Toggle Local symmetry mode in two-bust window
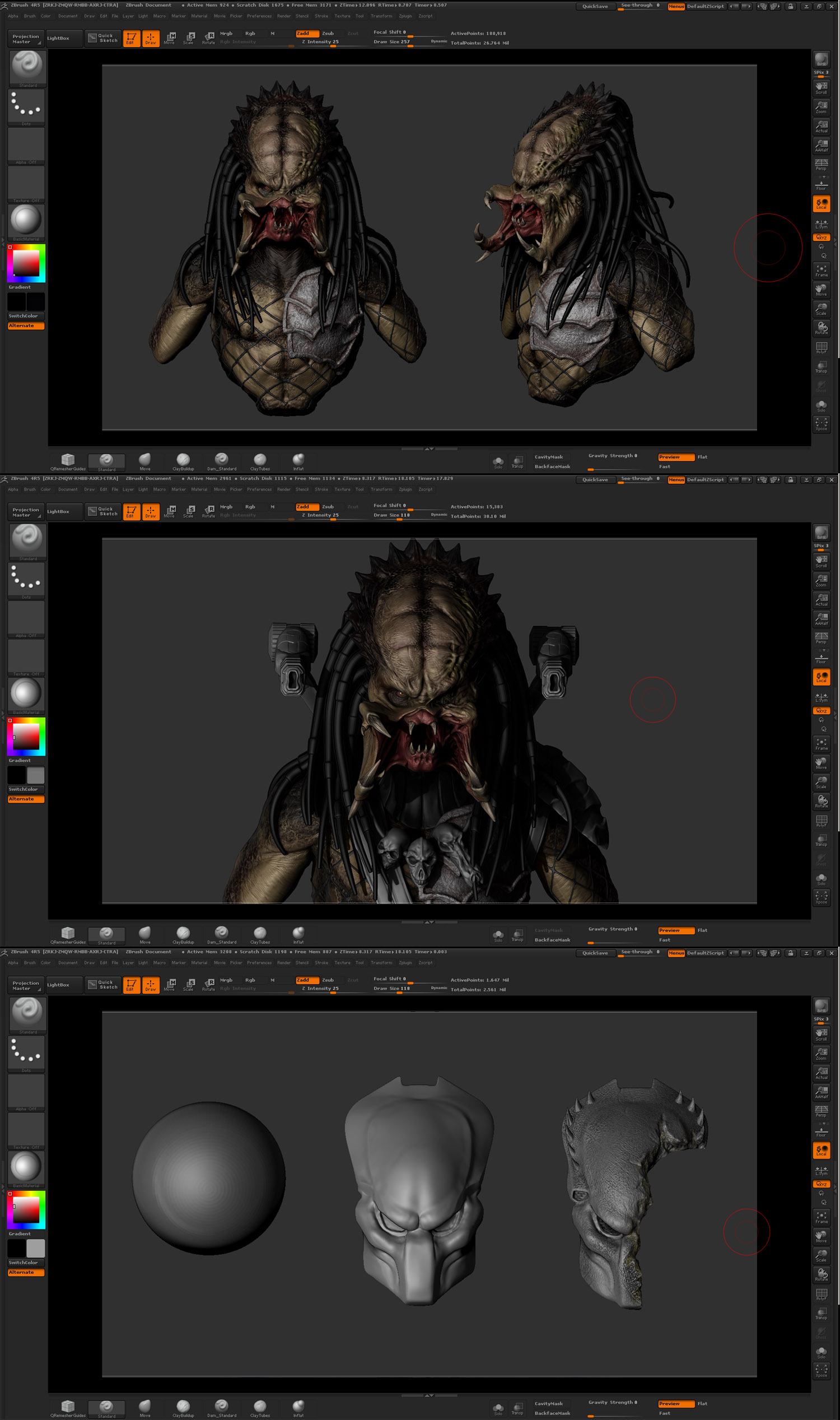Viewport: 840px width, 1420px height. click(821, 203)
